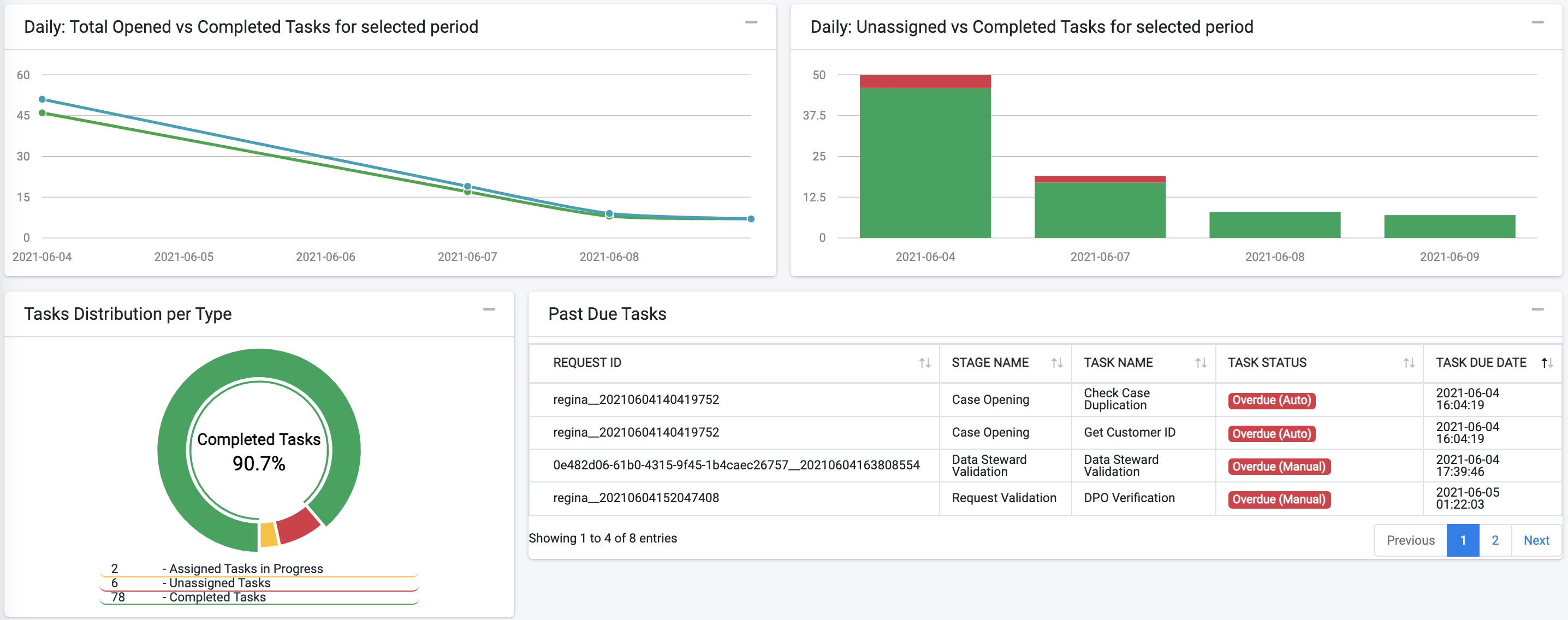Viewport: 1568px width, 620px height.
Task: Collapse the Daily Unassigned vs Completed panel
Action: click(x=1537, y=22)
